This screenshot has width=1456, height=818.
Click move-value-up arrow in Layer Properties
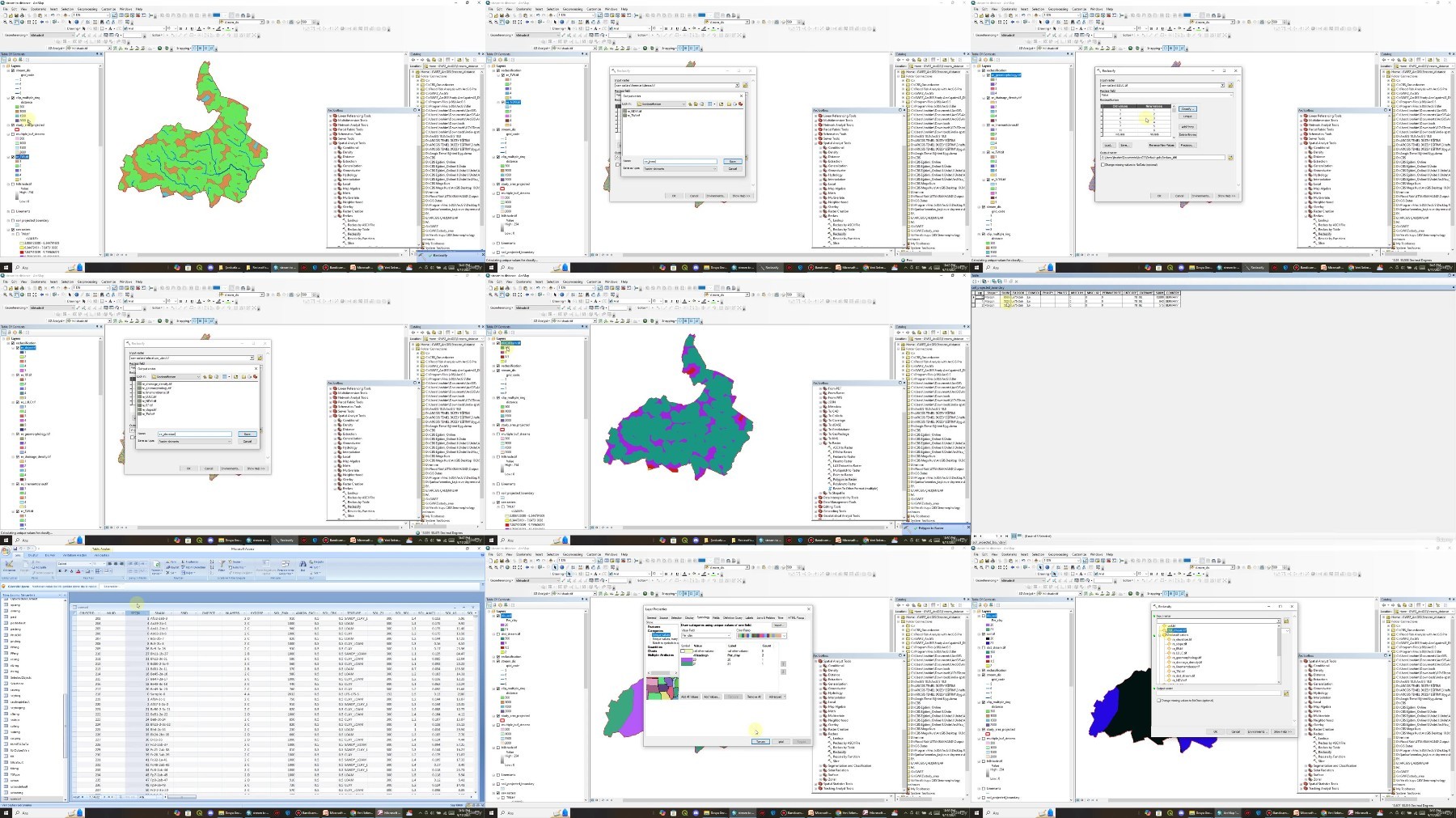pos(783,663)
